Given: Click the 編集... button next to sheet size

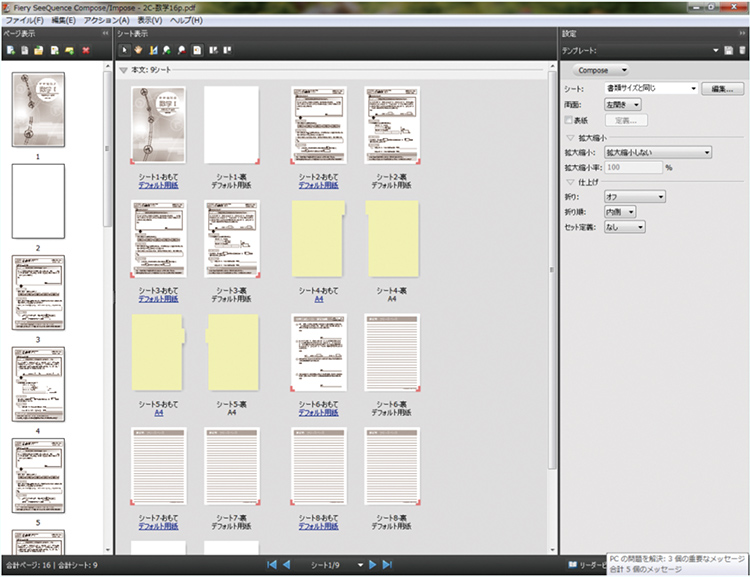Looking at the screenshot, I should (724, 89).
